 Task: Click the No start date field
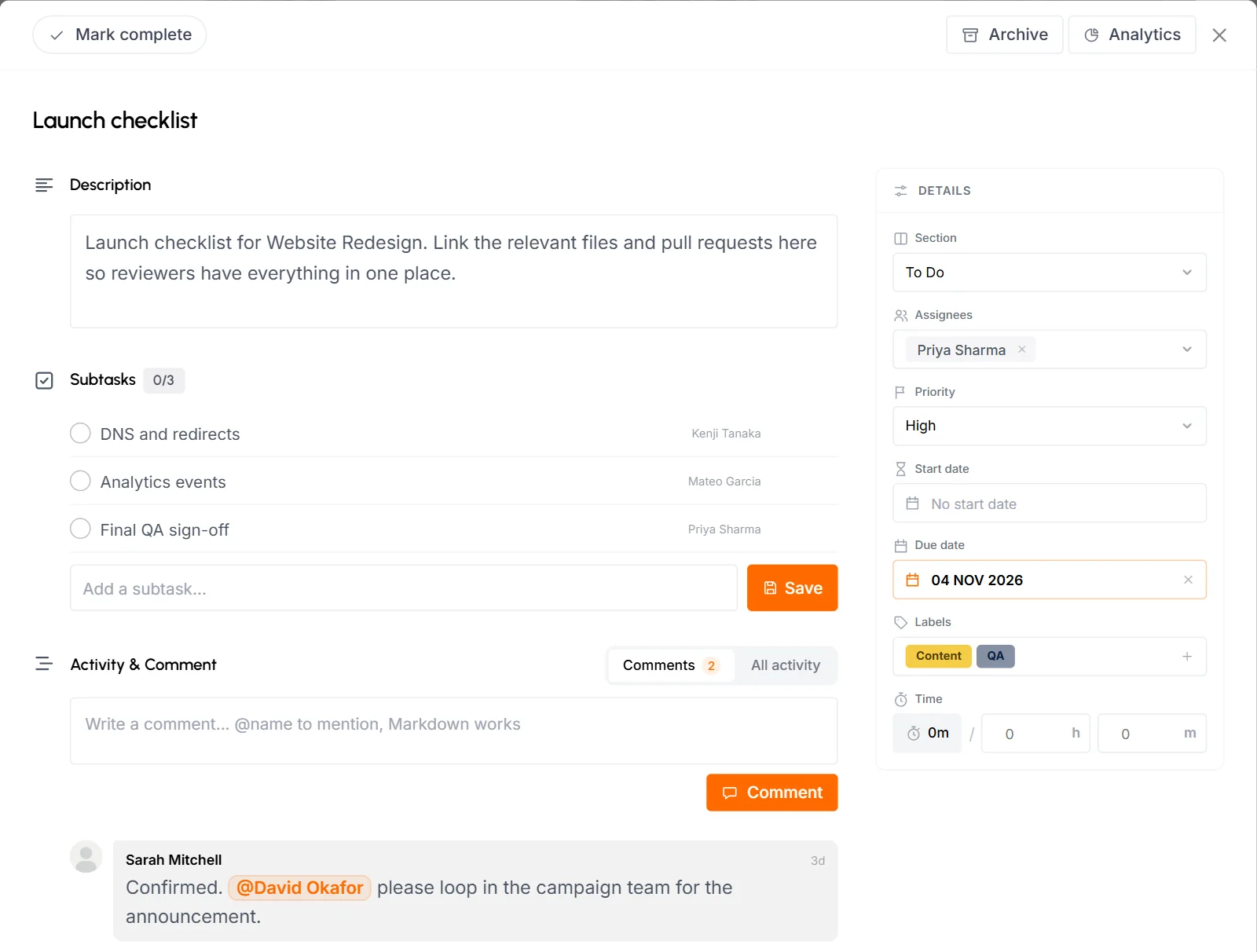(1050, 503)
